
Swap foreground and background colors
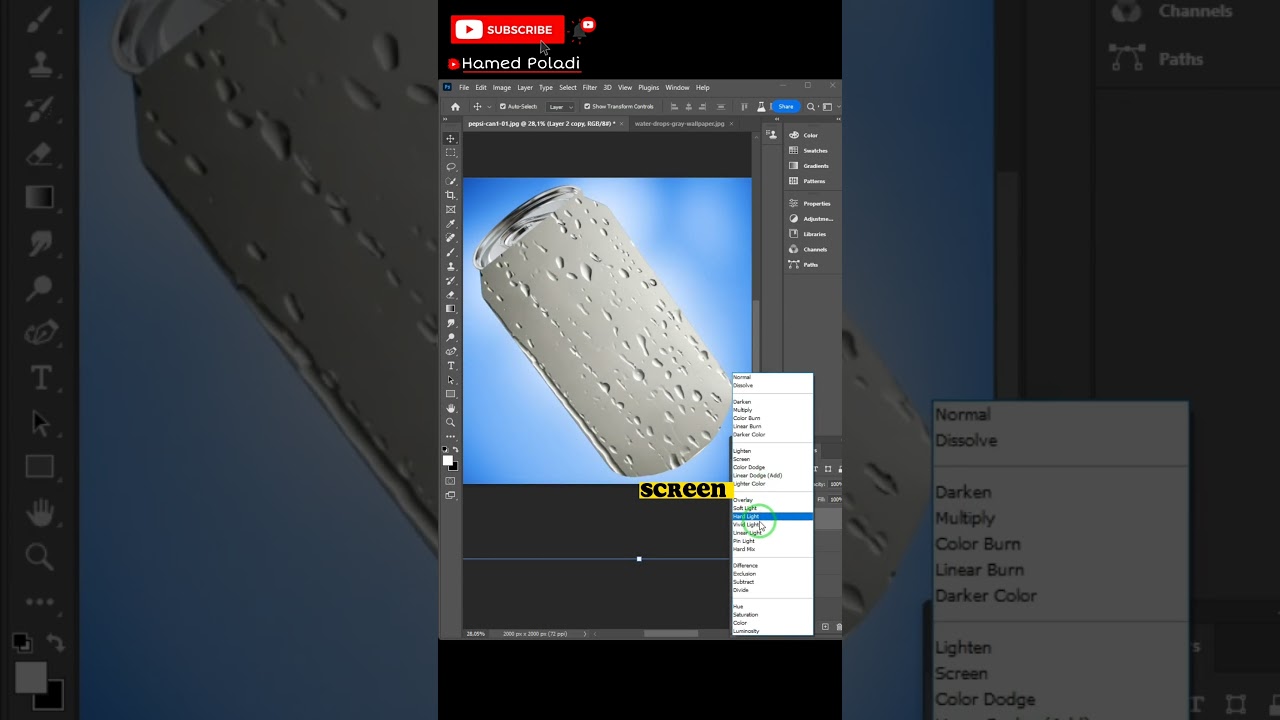456,450
